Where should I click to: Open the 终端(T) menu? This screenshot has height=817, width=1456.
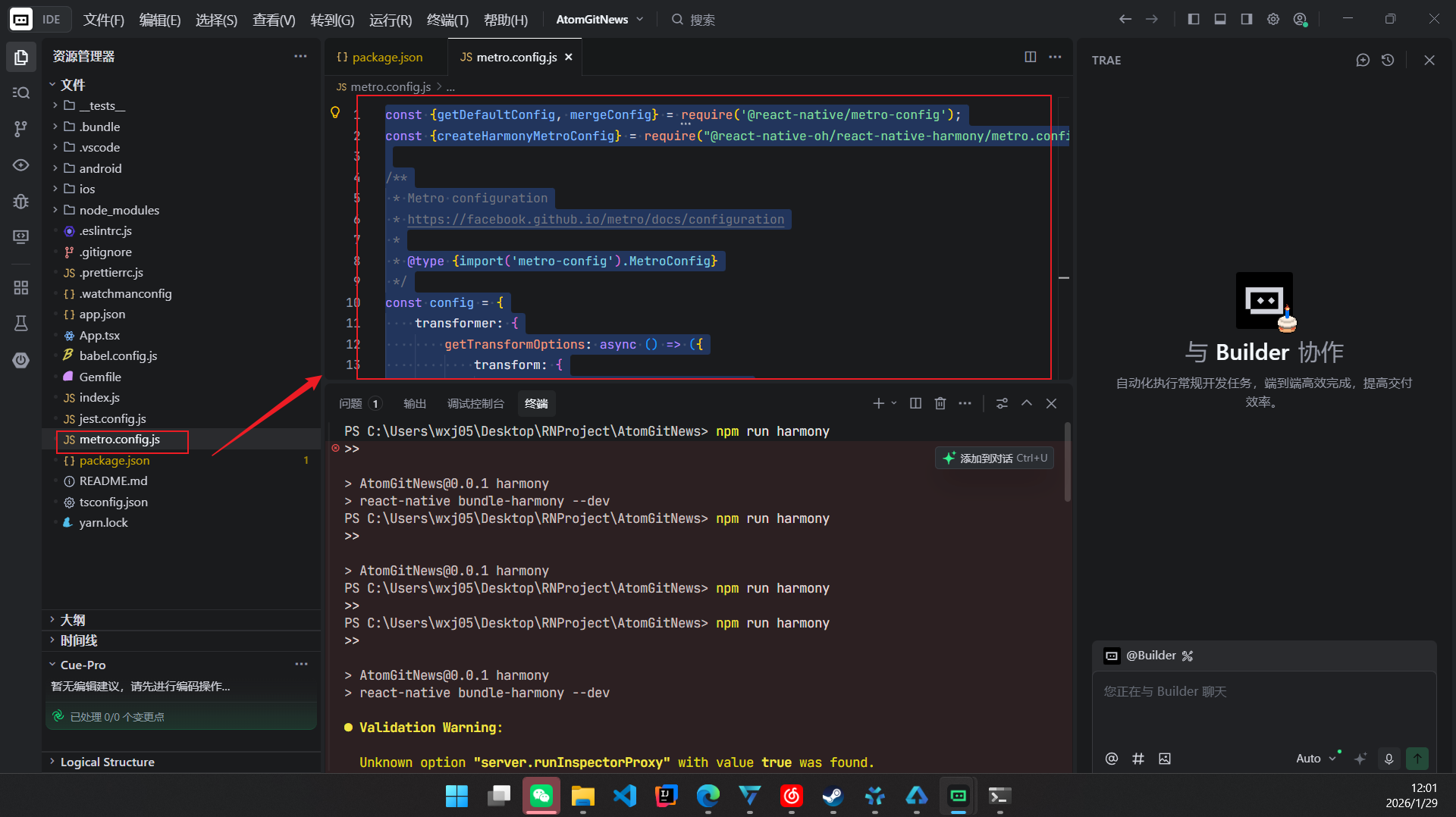coord(447,20)
